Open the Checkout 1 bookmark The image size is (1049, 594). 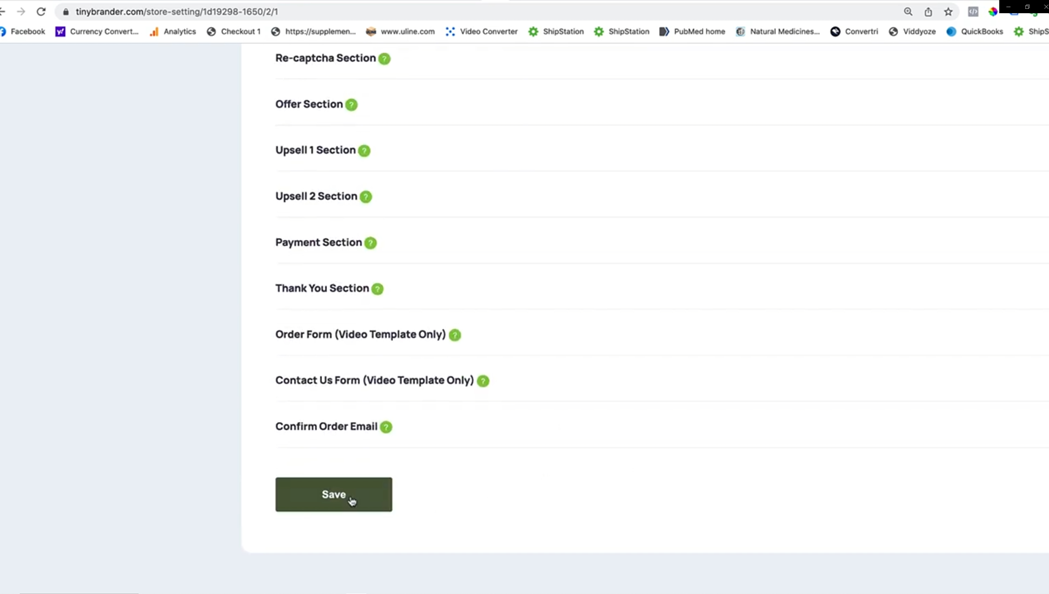coord(233,31)
